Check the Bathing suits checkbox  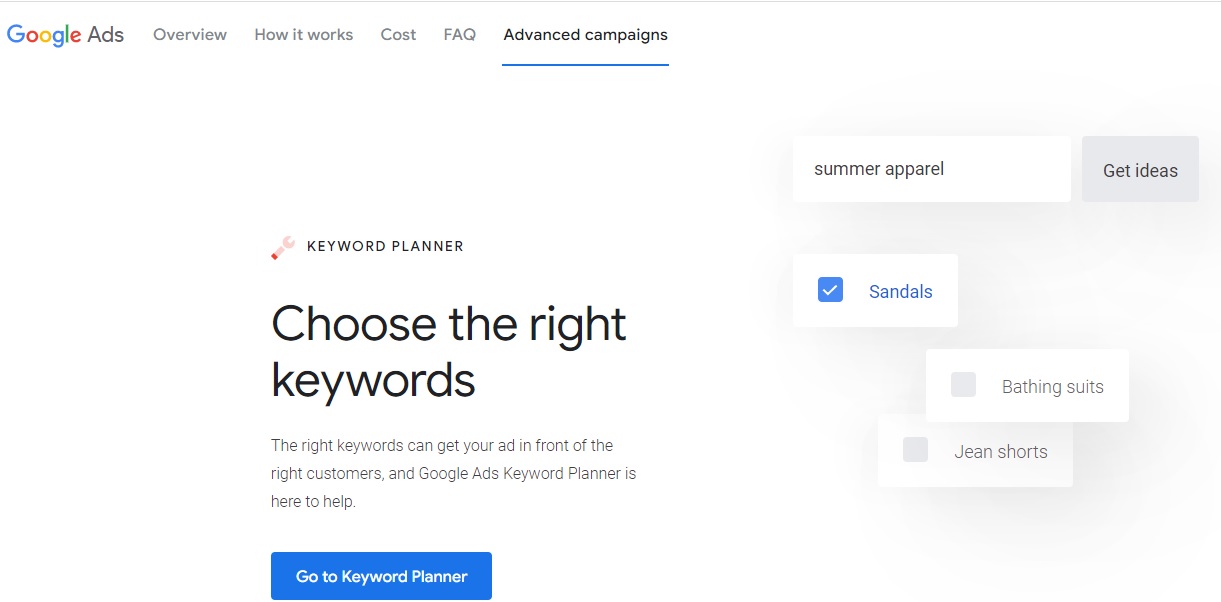(x=963, y=385)
